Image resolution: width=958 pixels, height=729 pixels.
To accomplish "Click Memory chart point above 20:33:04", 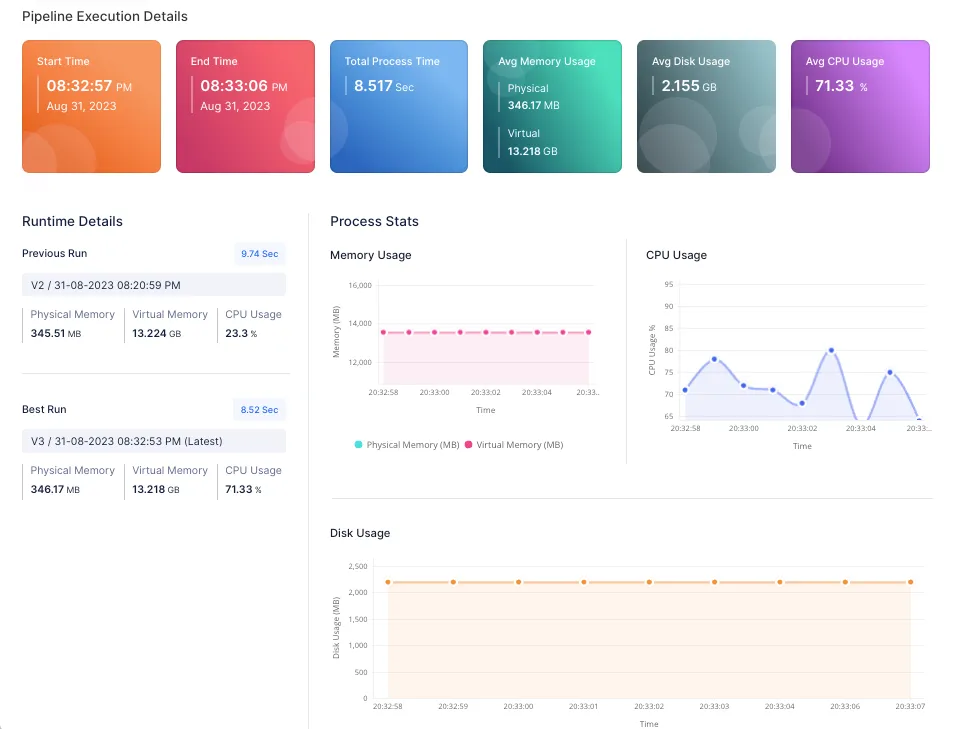I will [x=537, y=332].
